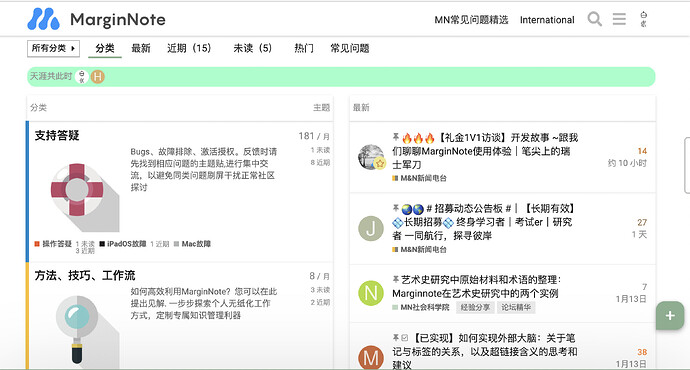Screen dimensions: 690x370
Task: Open the International link
Action: point(547,20)
